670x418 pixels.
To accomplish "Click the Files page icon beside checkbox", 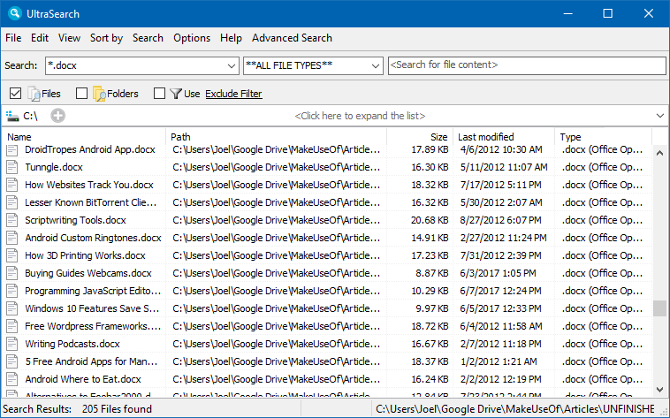I will pyautogui.click(x=34, y=94).
